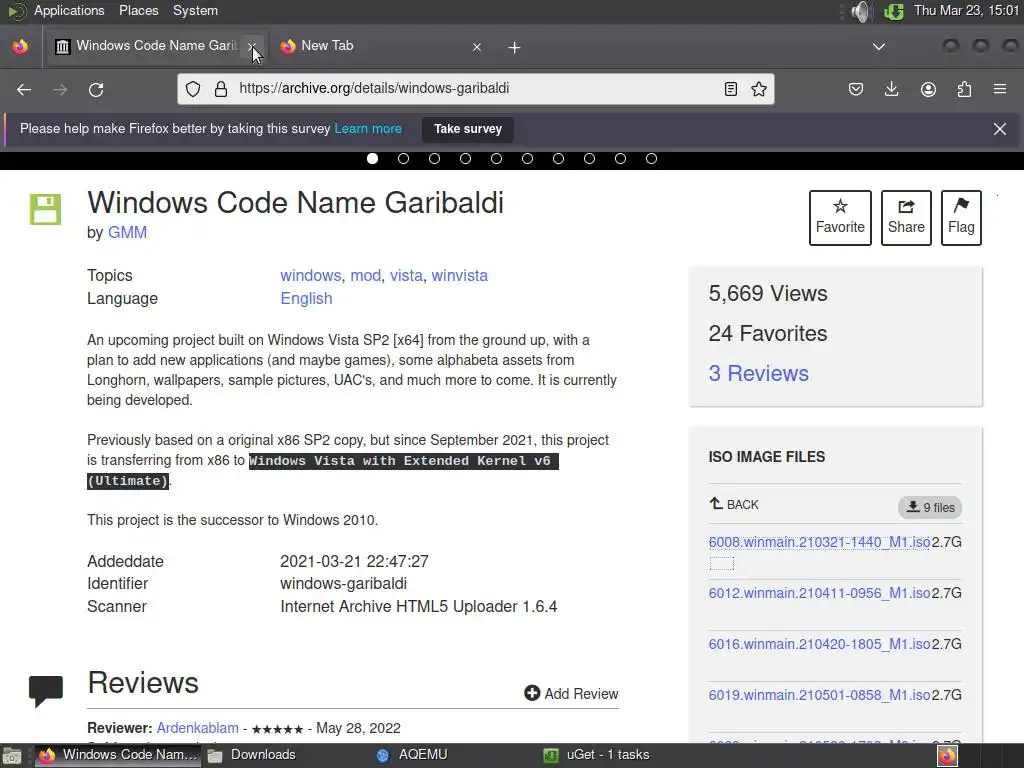This screenshot has height=768, width=1024.
Task: Open the System menu
Action: pos(195,10)
